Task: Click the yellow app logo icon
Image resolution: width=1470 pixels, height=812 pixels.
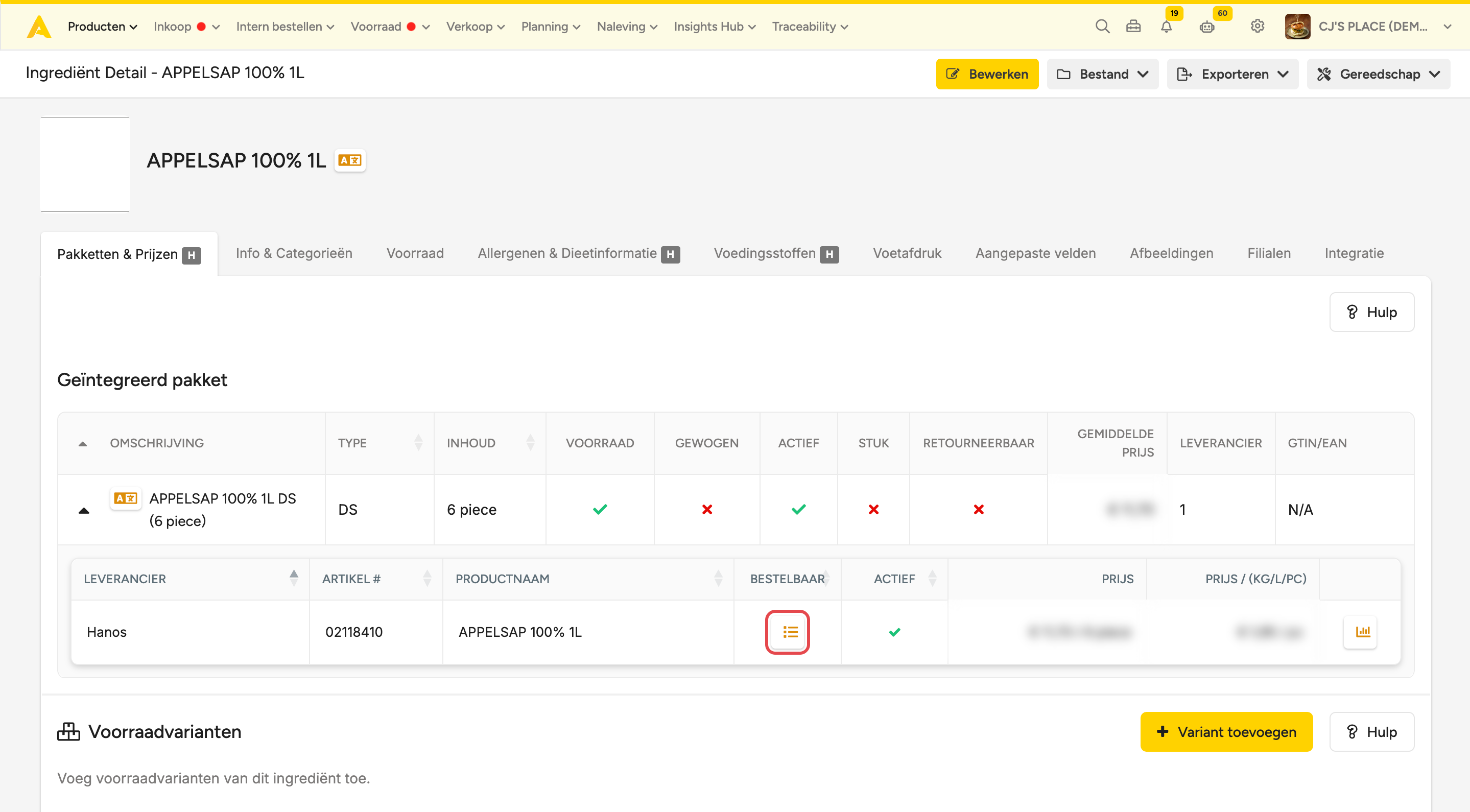Action: (39, 27)
